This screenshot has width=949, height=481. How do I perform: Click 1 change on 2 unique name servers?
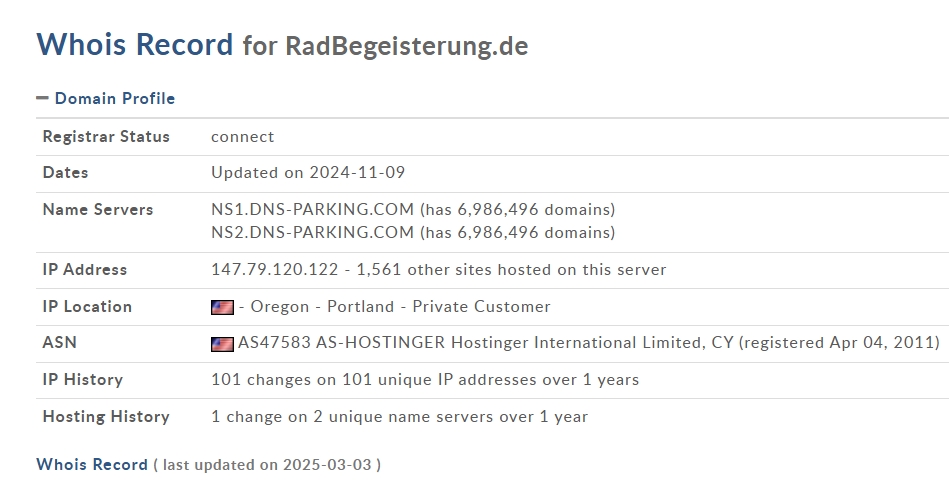click(399, 417)
